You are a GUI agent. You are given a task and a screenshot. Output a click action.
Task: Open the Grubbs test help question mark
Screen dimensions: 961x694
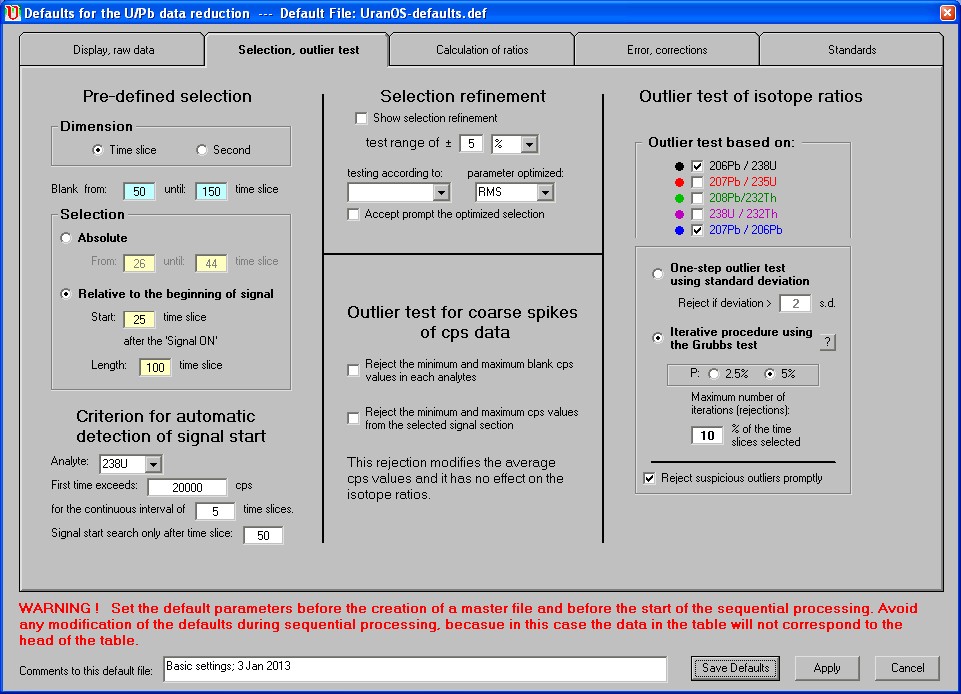tap(827, 342)
